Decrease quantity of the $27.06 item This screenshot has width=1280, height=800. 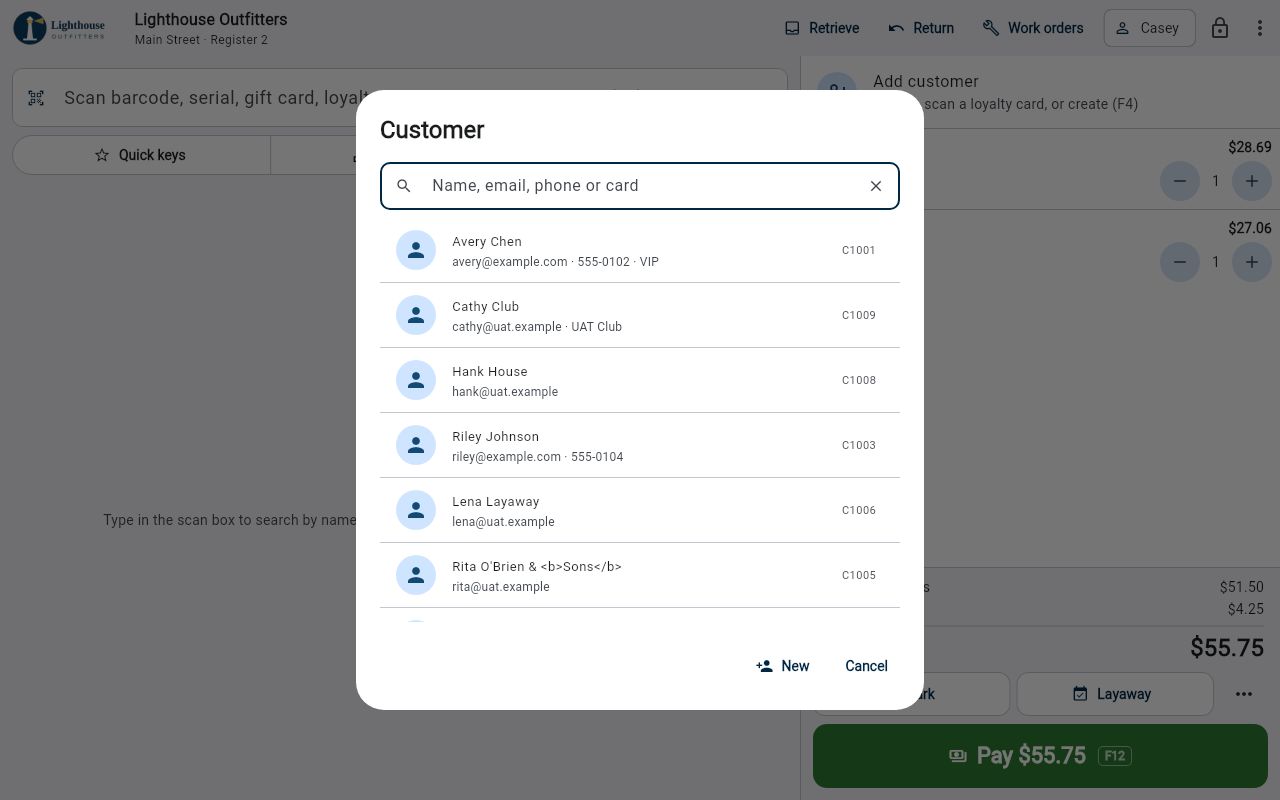(1180, 262)
